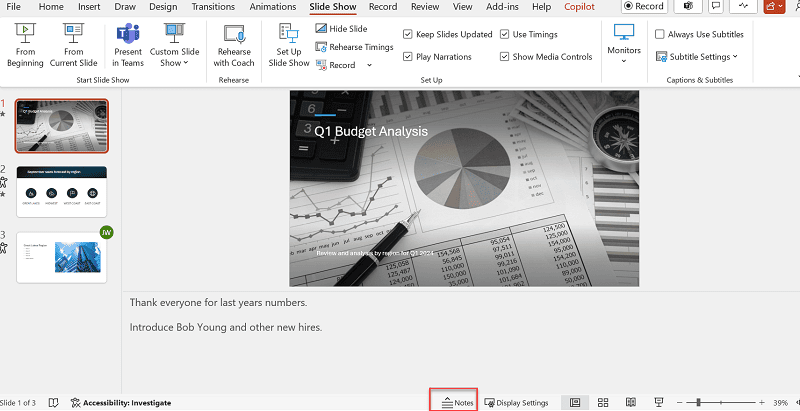Image resolution: width=800 pixels, height=411 pixels.
Task: Open Display Settings in status bar
Action: pos(516,402)
